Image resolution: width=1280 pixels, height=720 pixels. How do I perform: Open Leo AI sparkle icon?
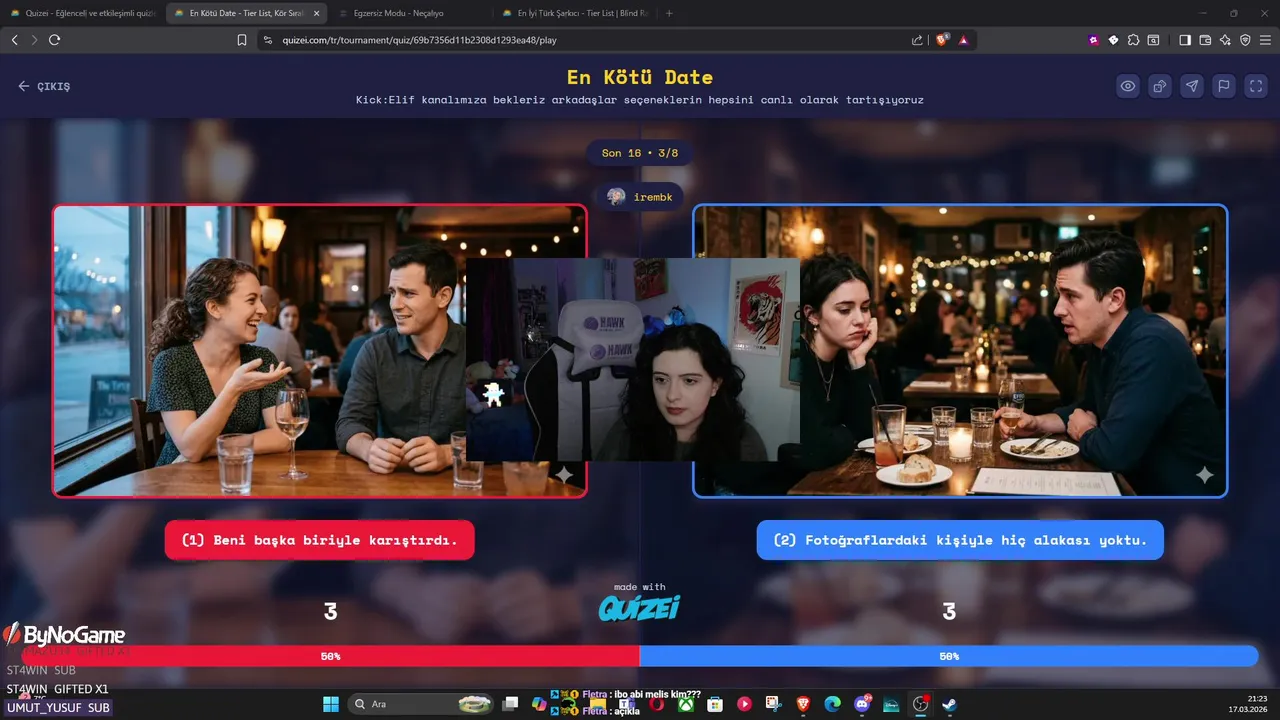tap(1225, 40)
